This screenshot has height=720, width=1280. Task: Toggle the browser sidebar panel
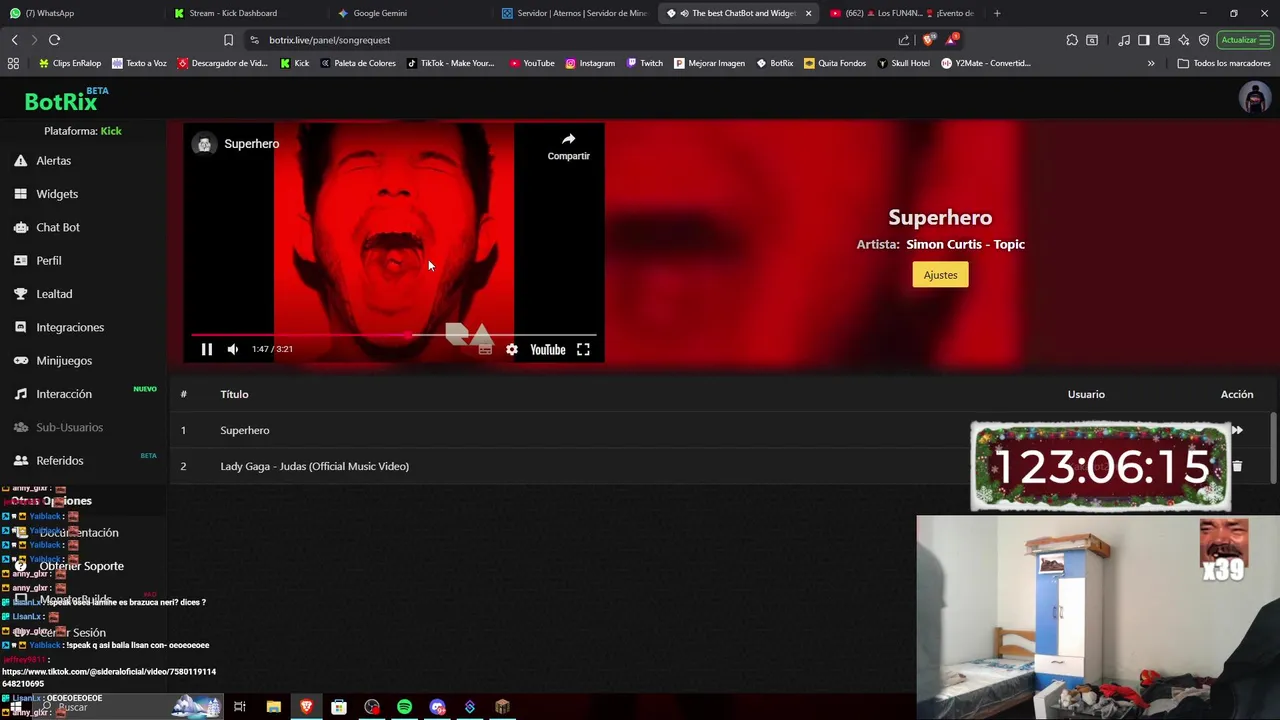tap(1144, 40)
